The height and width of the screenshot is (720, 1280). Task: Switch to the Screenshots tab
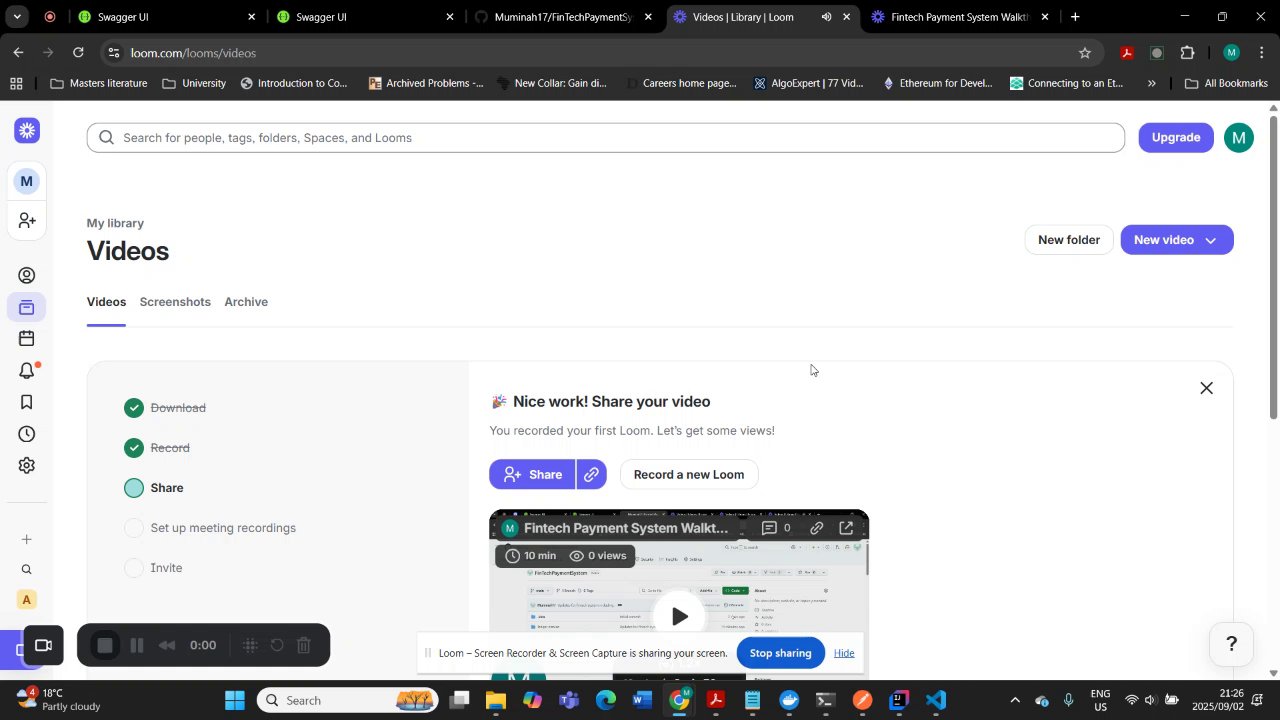tap(175, 302)
